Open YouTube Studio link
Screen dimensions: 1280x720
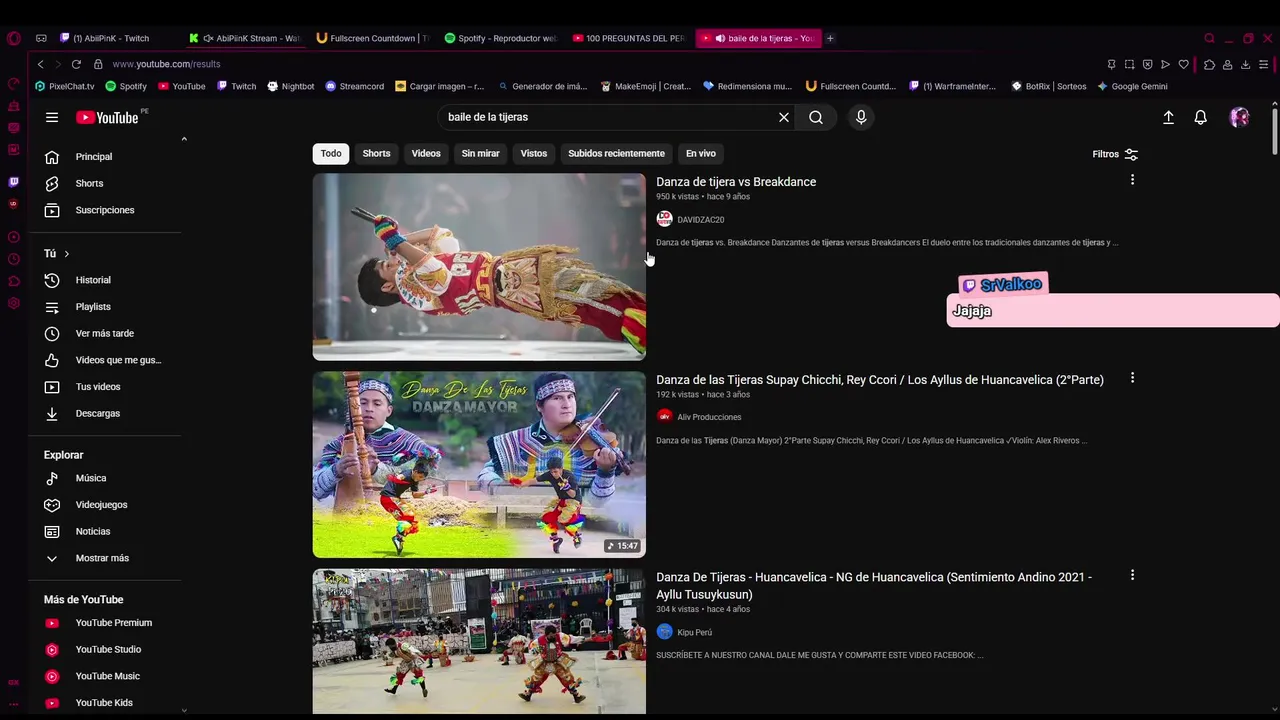click(x=110, y=649)
